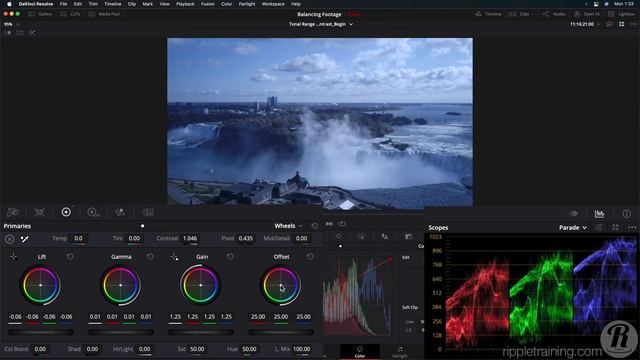The width and height of the screenshot is (640, 360).
Task: Toggle the Clips panel button
Action: [519, 14]
